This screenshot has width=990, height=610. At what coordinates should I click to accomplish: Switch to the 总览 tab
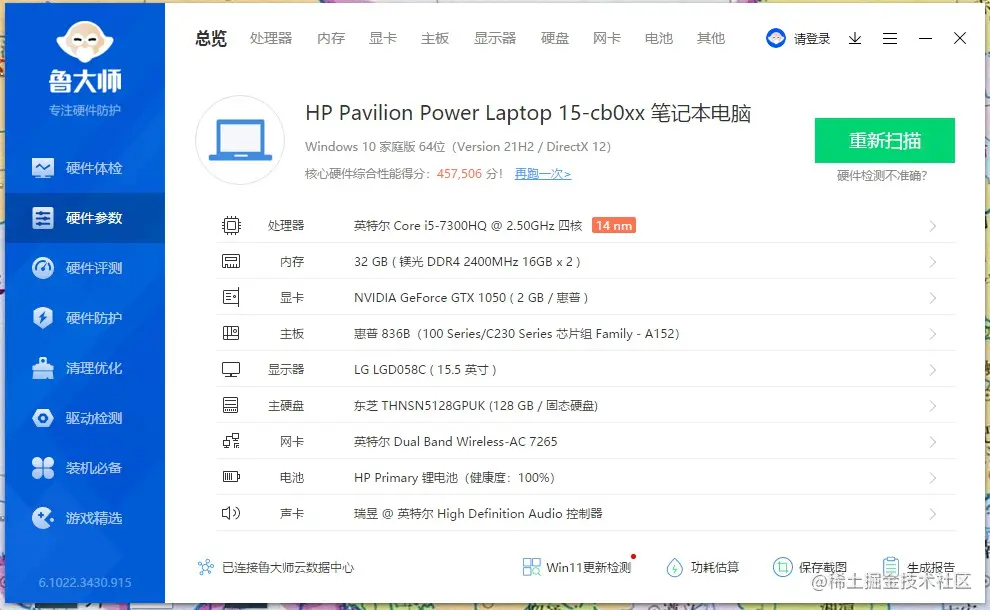(211, 39)
